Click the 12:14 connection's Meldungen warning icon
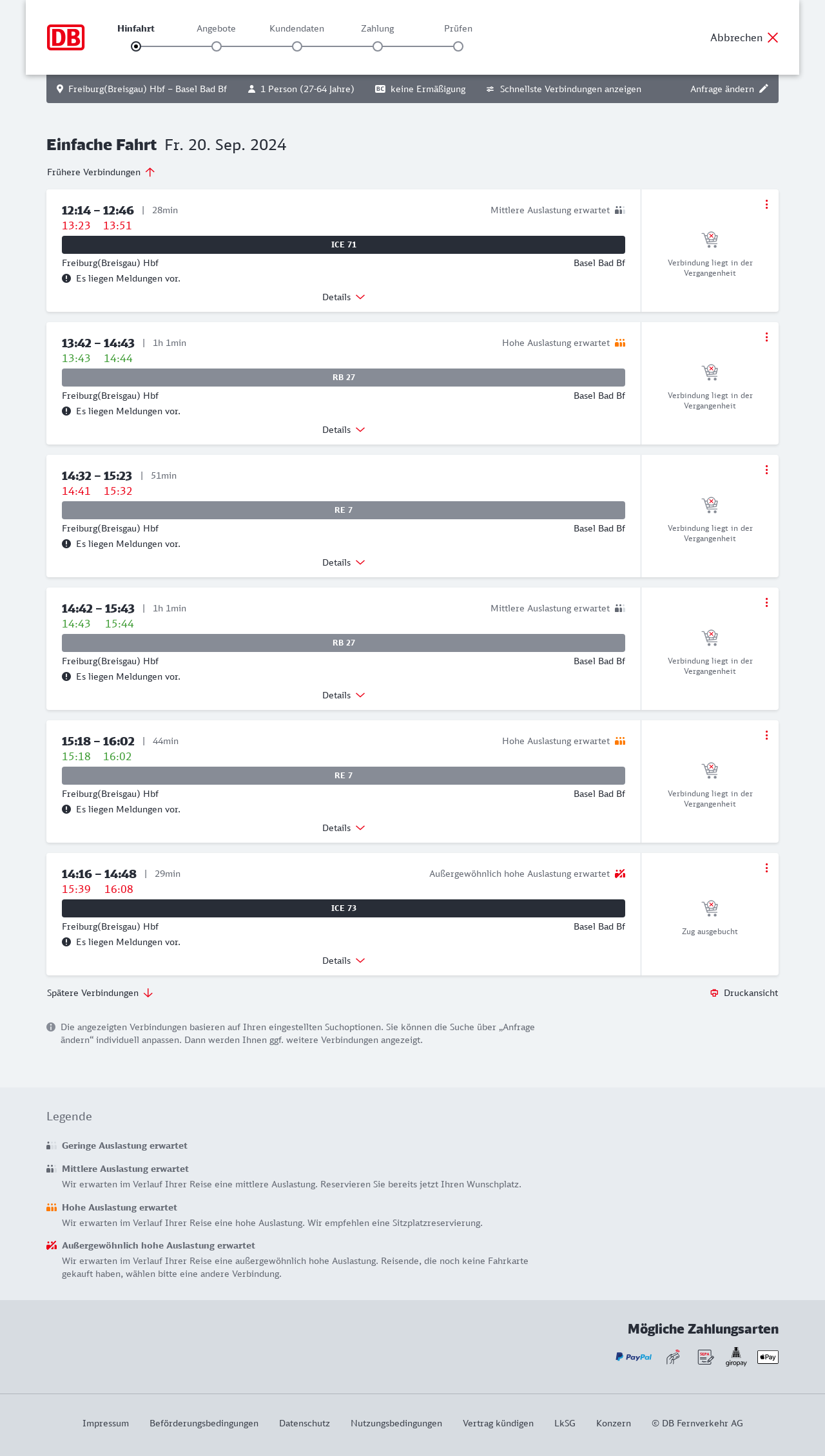This screenshot has height=1456, width=825. 66,278
